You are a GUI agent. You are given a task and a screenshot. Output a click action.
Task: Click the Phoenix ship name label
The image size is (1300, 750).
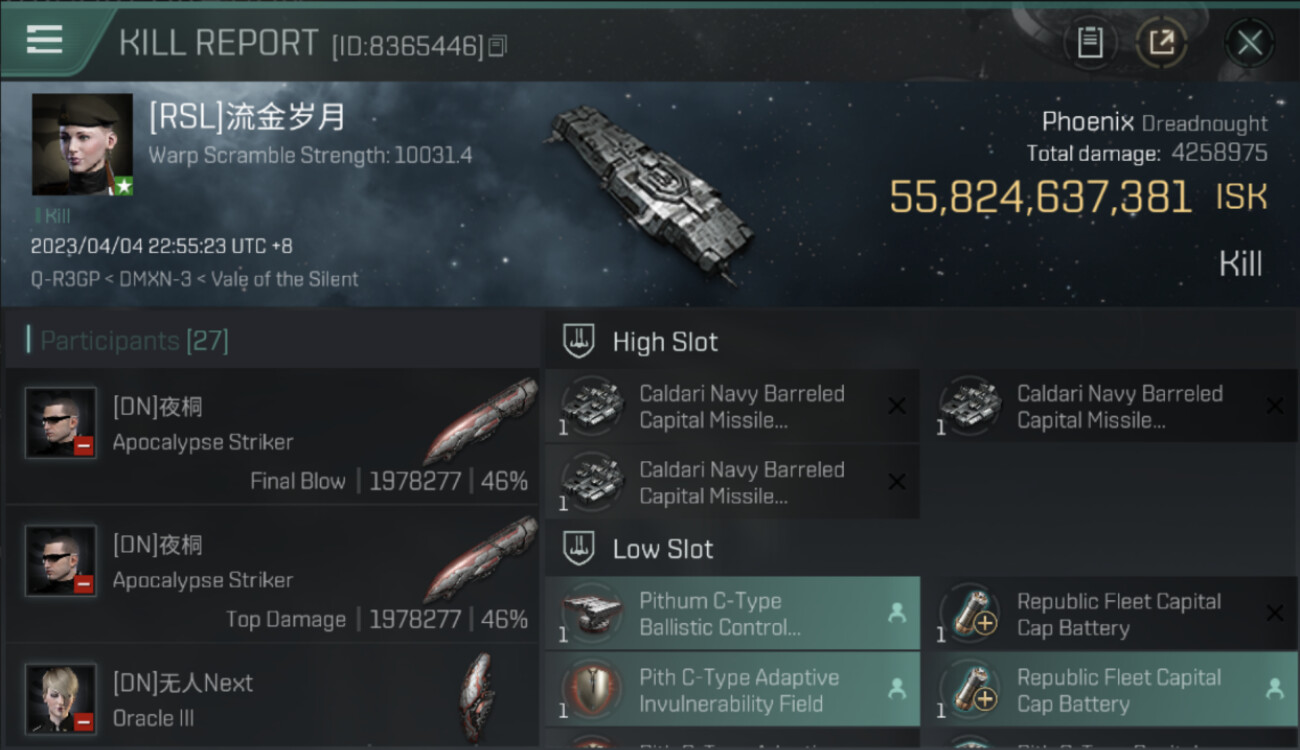1087,123
